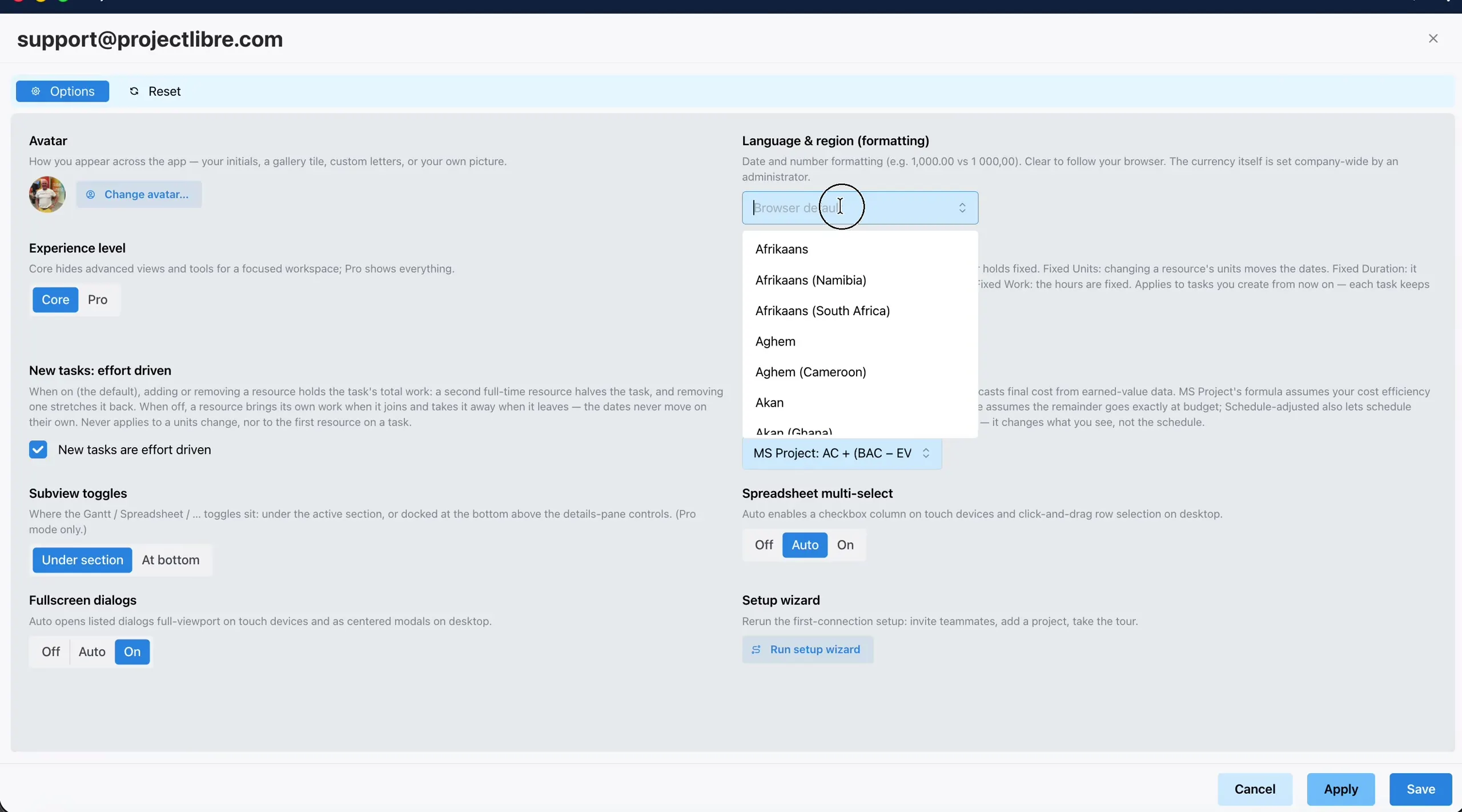This screenshot has height=812, width=1462.
Task: Select Afrikaans from the language list
Action: click(x=860, y=250)
